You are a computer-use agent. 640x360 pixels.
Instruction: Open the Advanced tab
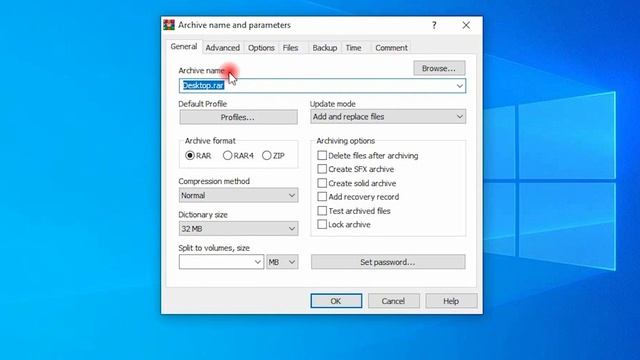[x=222, y=48]
